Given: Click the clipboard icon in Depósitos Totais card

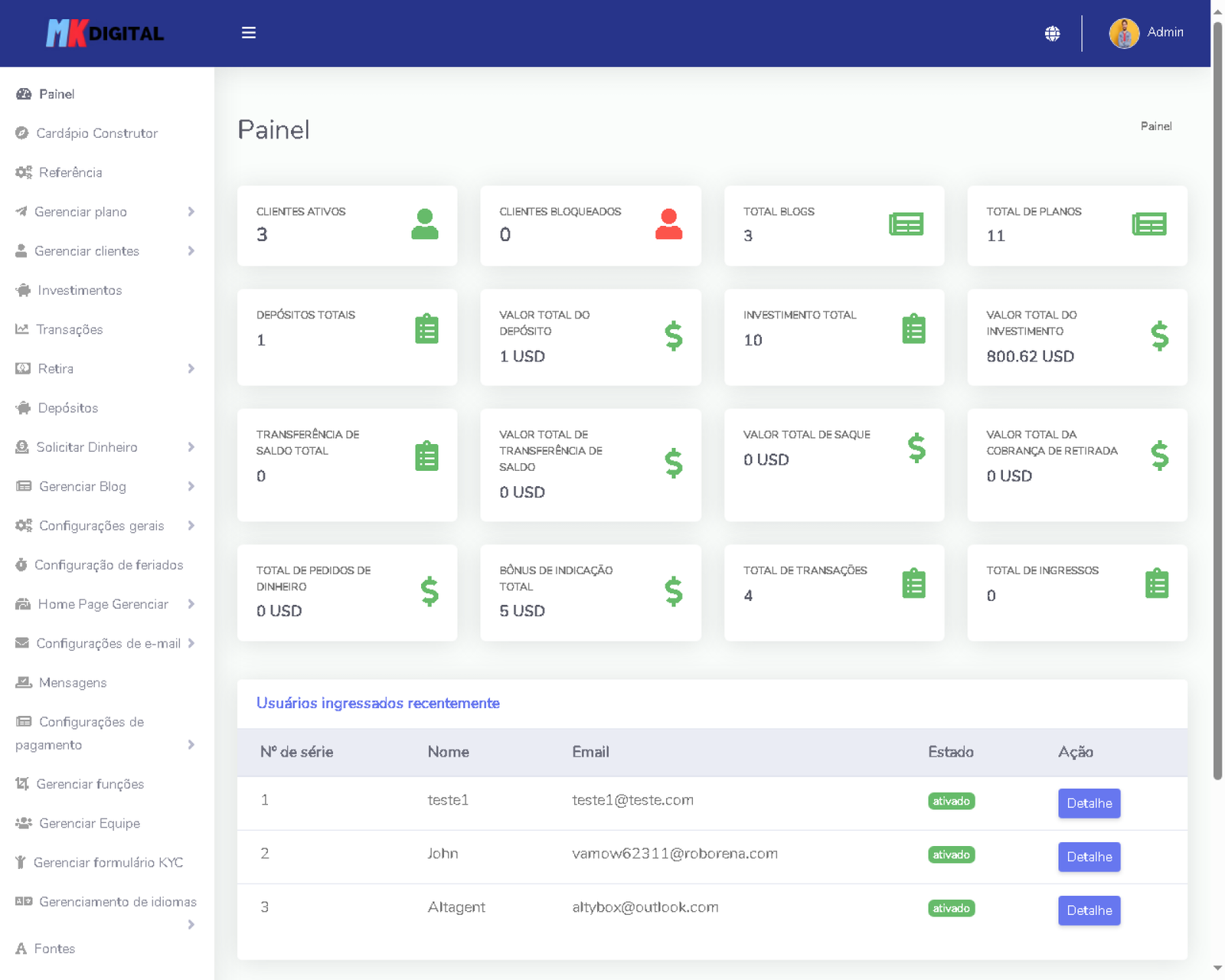Looking at the screenshot, I should pyautogui.click(x=426, y=329).
